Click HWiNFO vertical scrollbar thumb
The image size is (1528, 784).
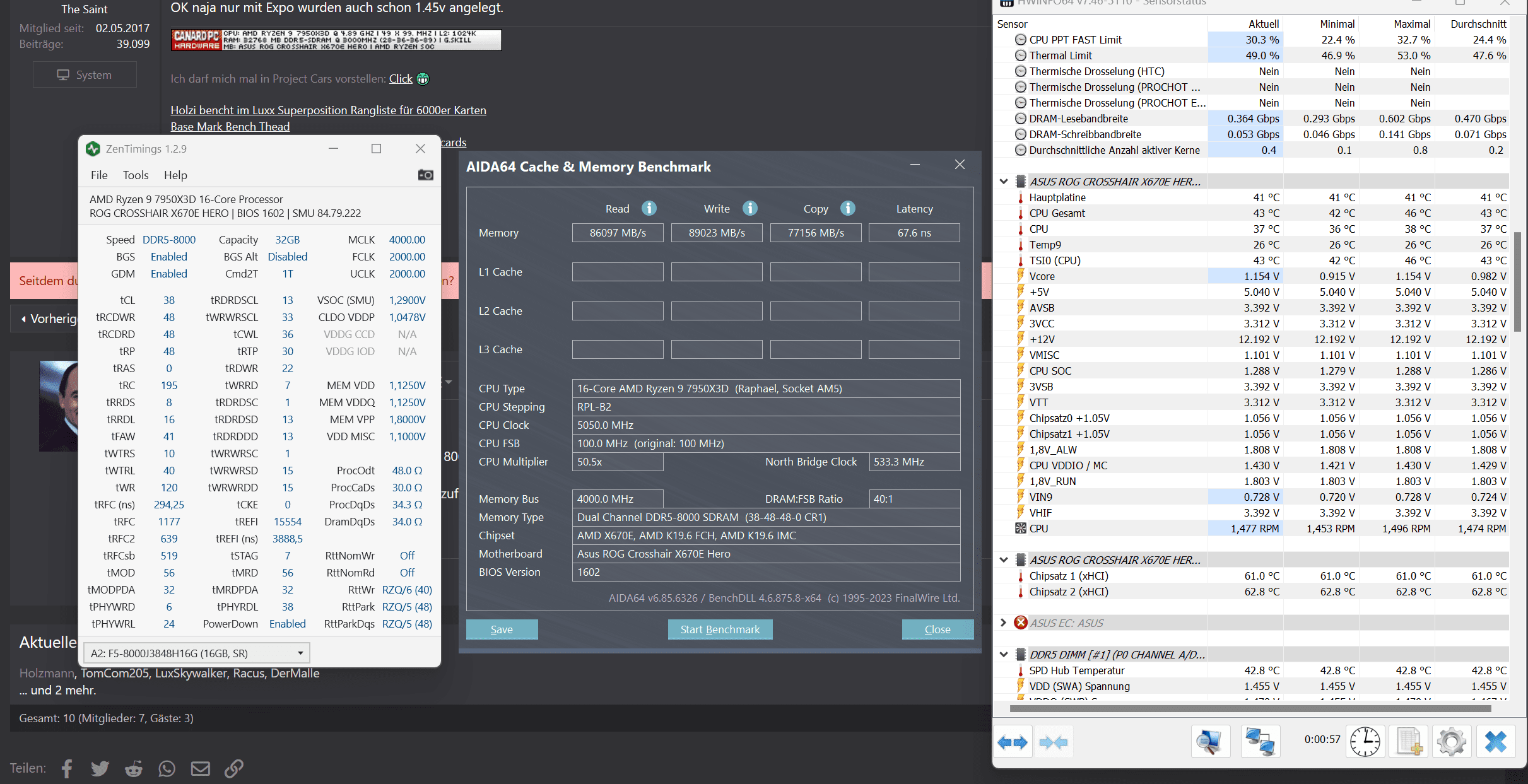1517,281
